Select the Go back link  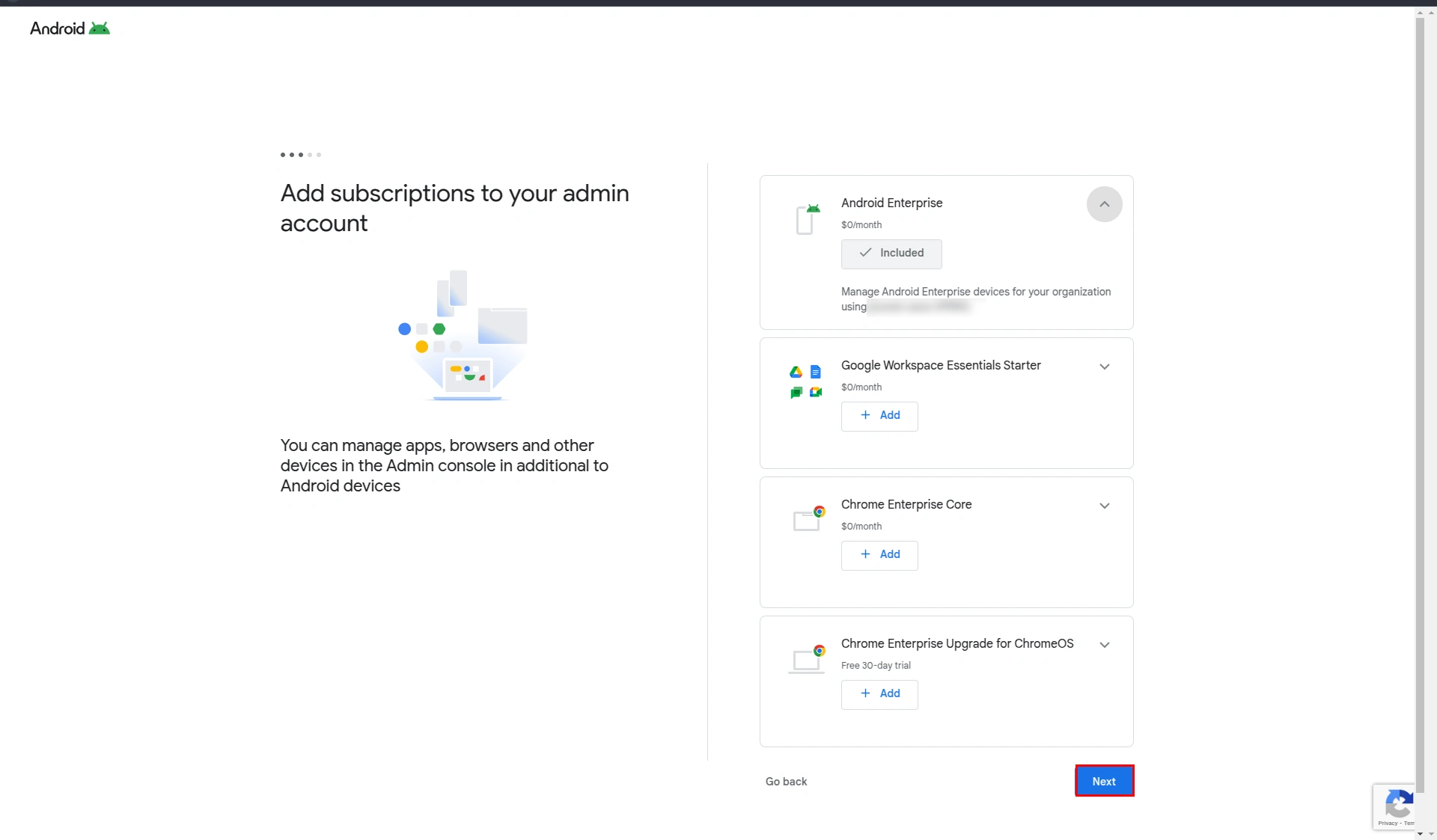pos(786,780)
